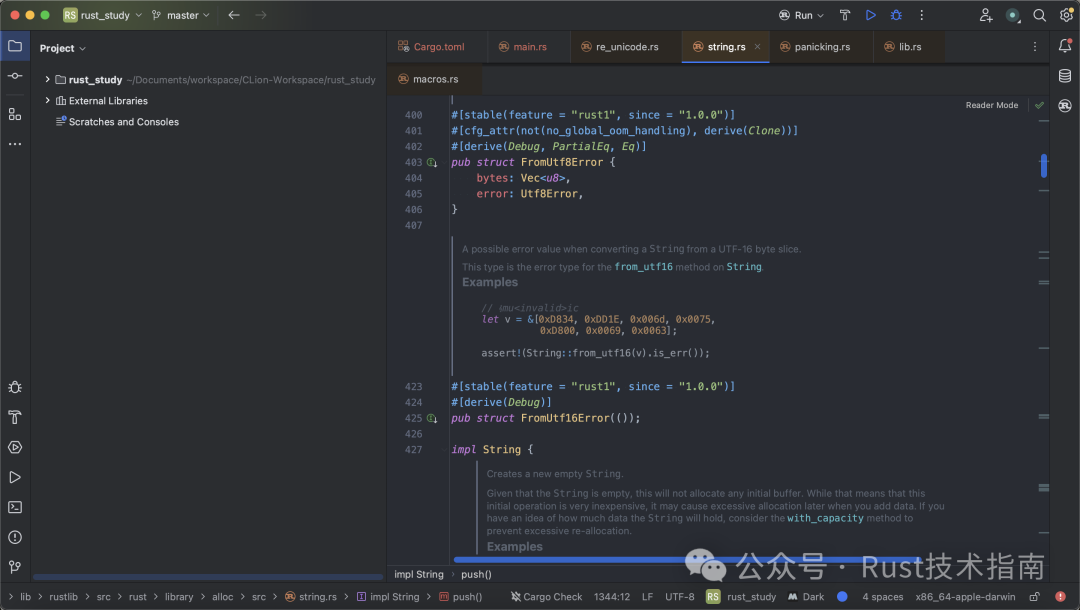Open the 4 spaces indent selector
The width and height of the screenshot is (1080, 610).
(882, 597)
